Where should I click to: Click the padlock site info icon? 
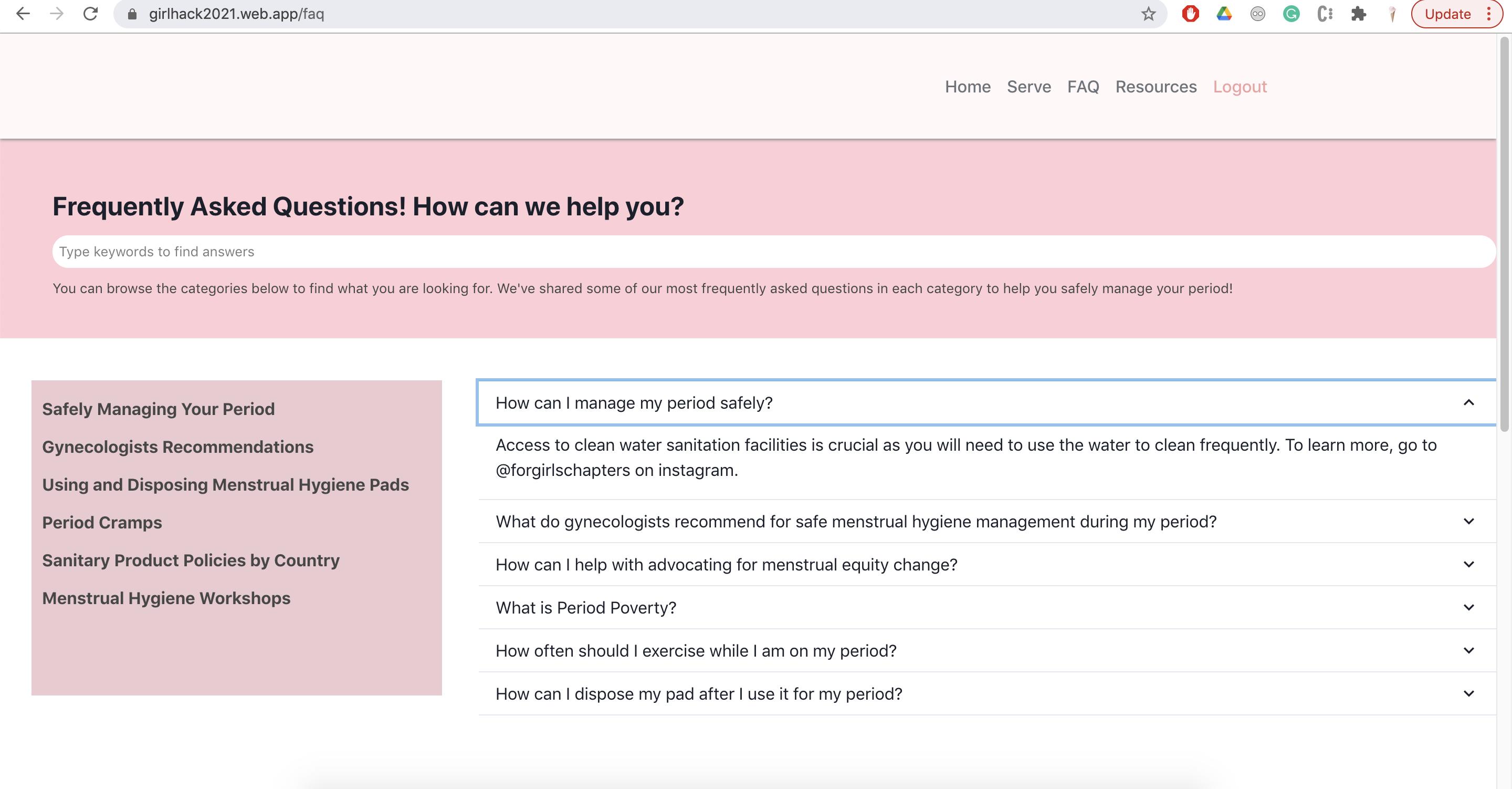[x=132, y=14]
